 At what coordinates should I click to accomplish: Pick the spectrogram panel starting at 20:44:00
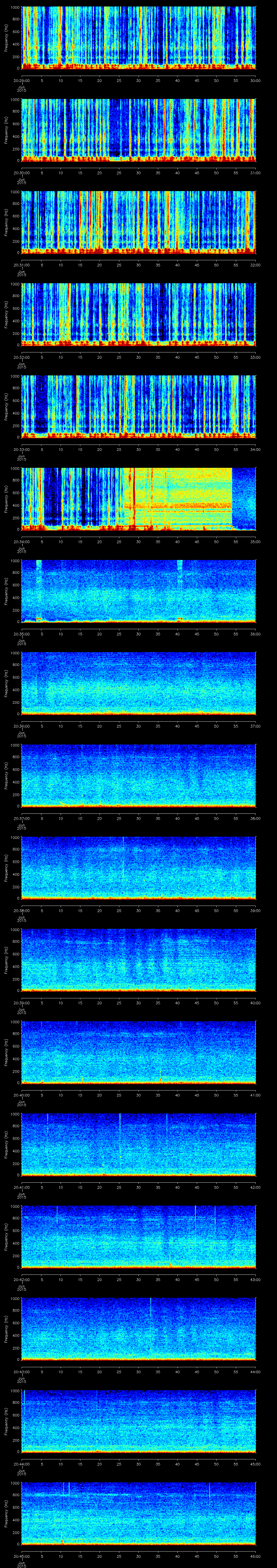pyautogui.click(x=138, y=1421)
